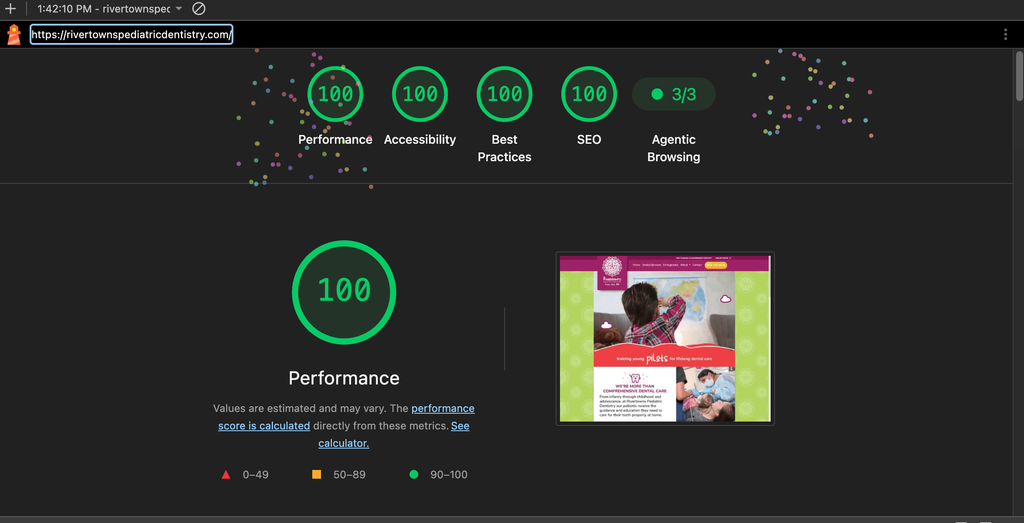Click the green circle 90–100 legend icon
The width and height of the screenshot is (1024, 523).
click(413, 475)
